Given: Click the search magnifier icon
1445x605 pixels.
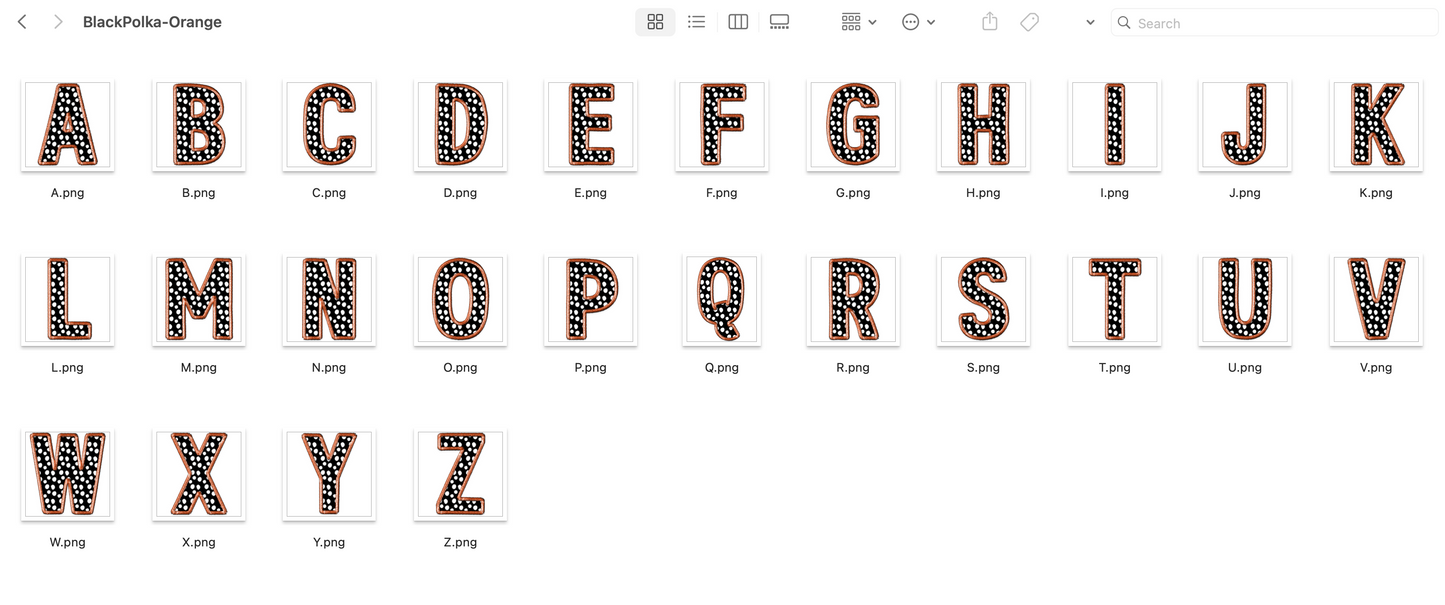Looking at the screenshot, I should tap(1124, 22).
